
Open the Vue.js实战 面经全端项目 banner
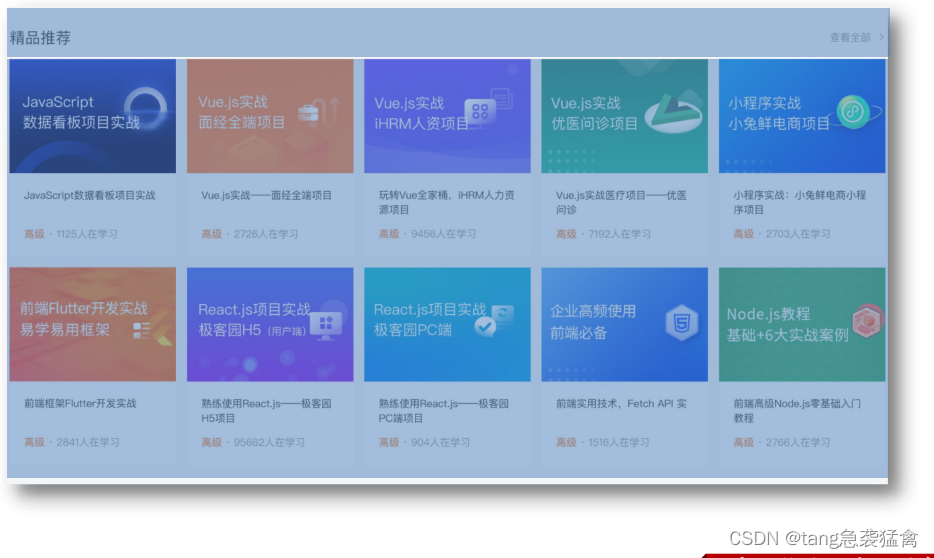(270, 116)
